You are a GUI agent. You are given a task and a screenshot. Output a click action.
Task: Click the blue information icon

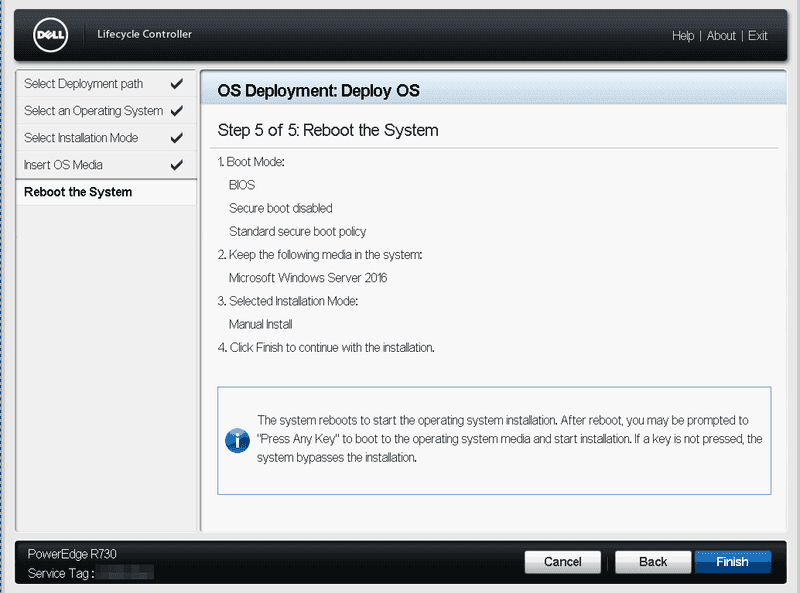tap(237, 440)
